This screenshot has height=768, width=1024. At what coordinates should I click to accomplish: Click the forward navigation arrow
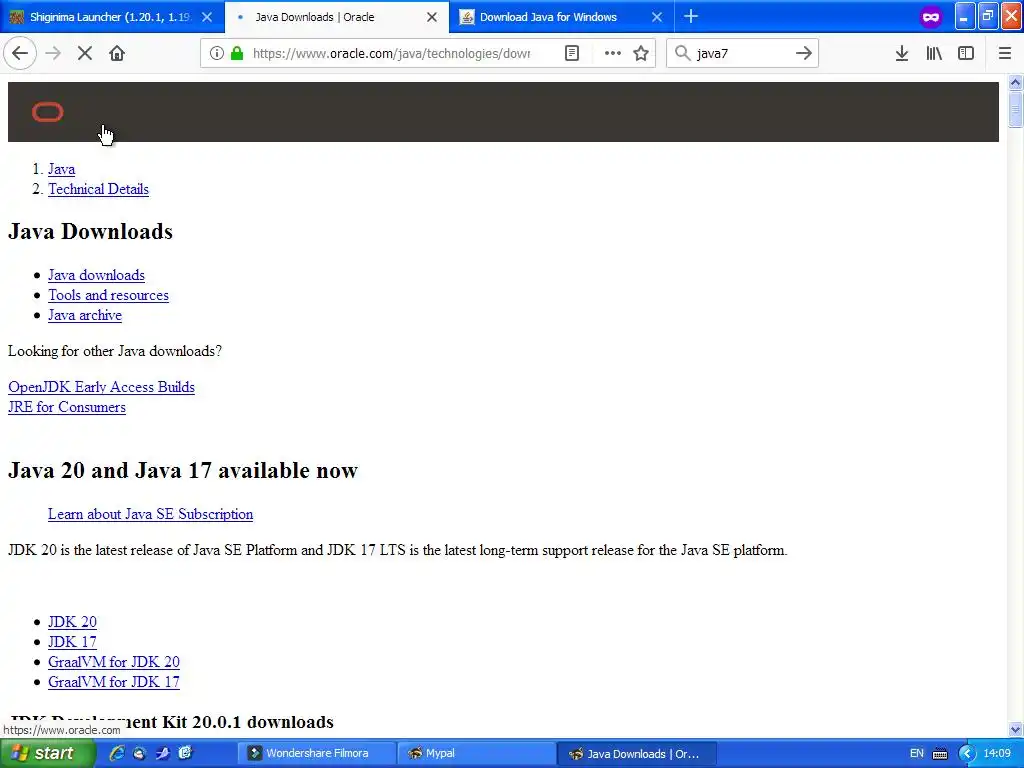pyautogui.click(x=53, y=54)
